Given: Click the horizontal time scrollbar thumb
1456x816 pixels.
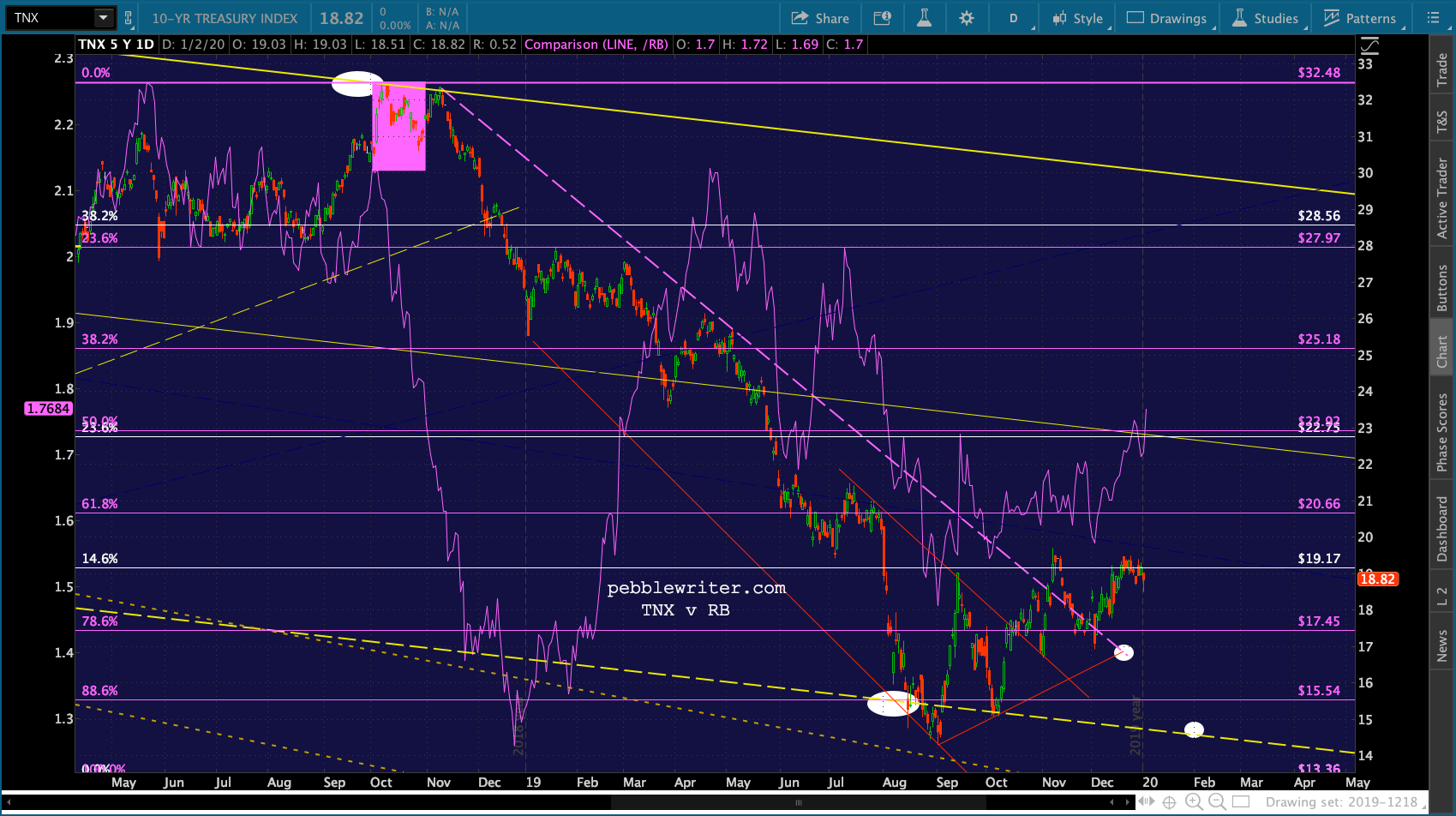Looking at the screenshot, I should coord(798,803).
